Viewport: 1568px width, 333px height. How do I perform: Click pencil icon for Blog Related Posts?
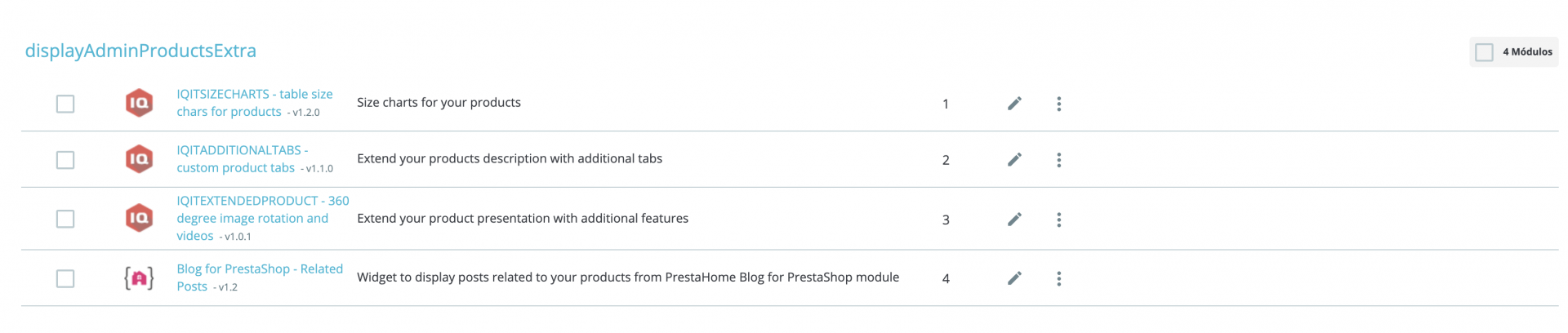tap(1014, 278)
